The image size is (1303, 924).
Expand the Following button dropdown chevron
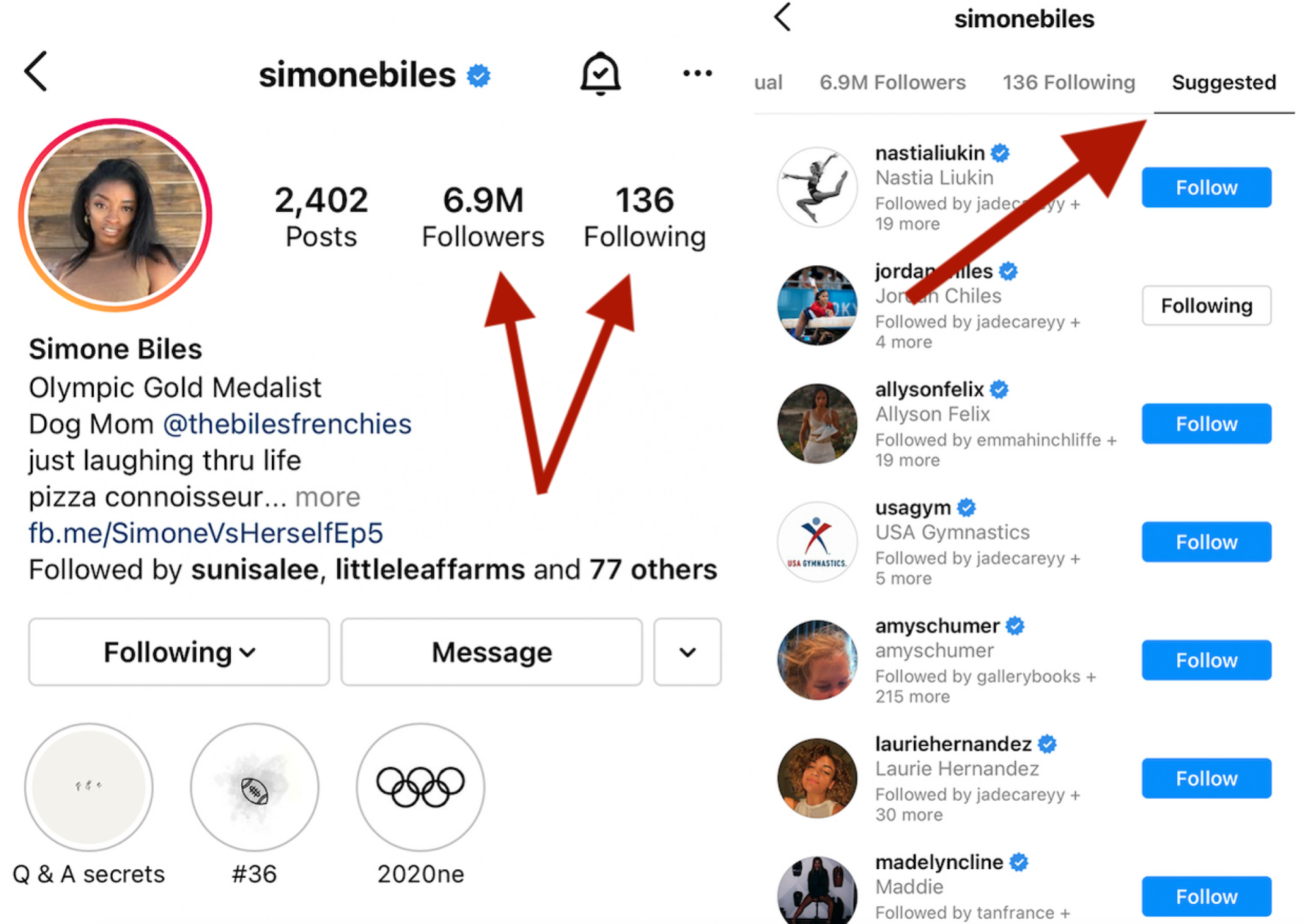(x=687, y=652)
